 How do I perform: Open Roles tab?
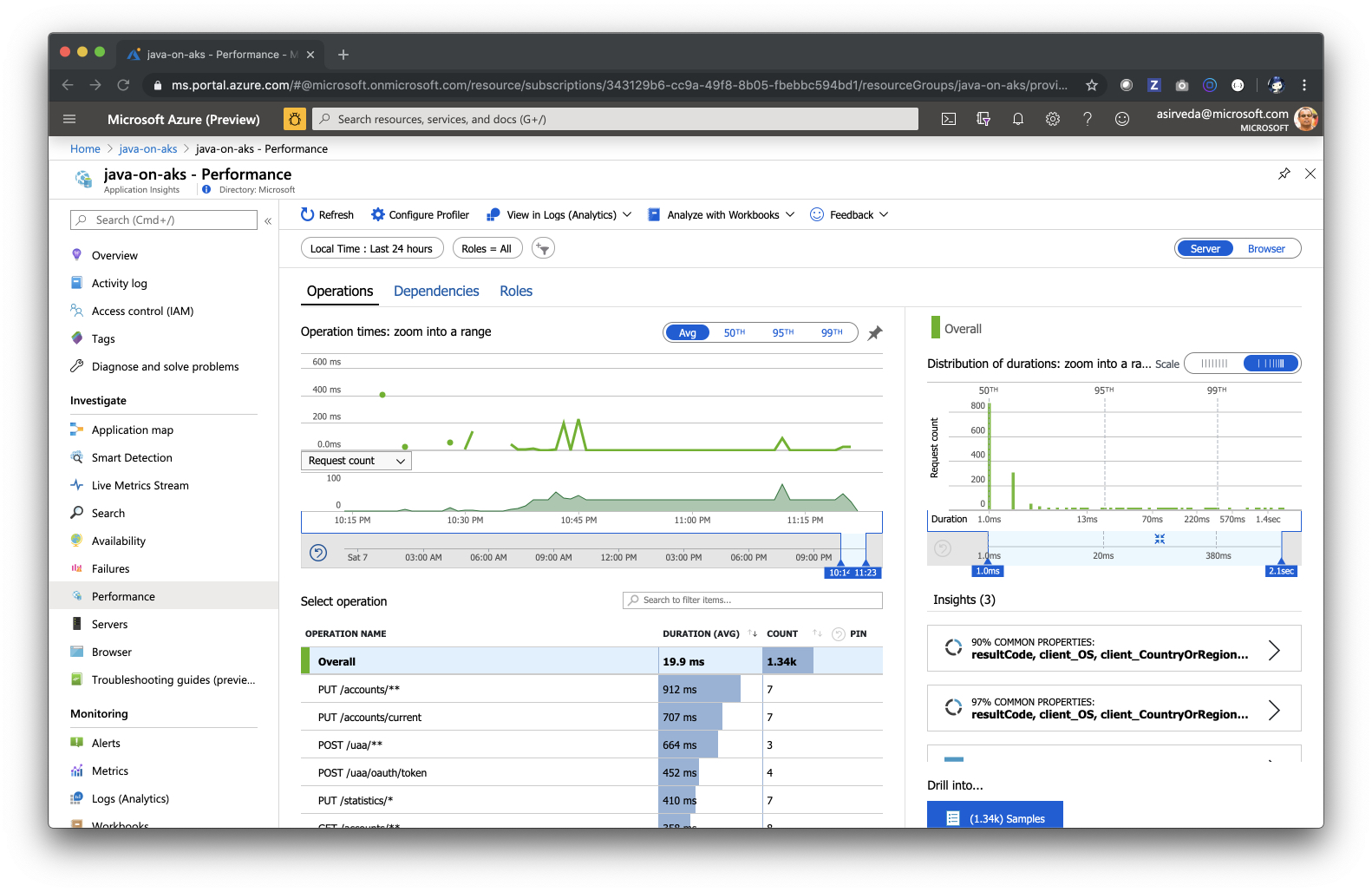click(x=516, y=292)
